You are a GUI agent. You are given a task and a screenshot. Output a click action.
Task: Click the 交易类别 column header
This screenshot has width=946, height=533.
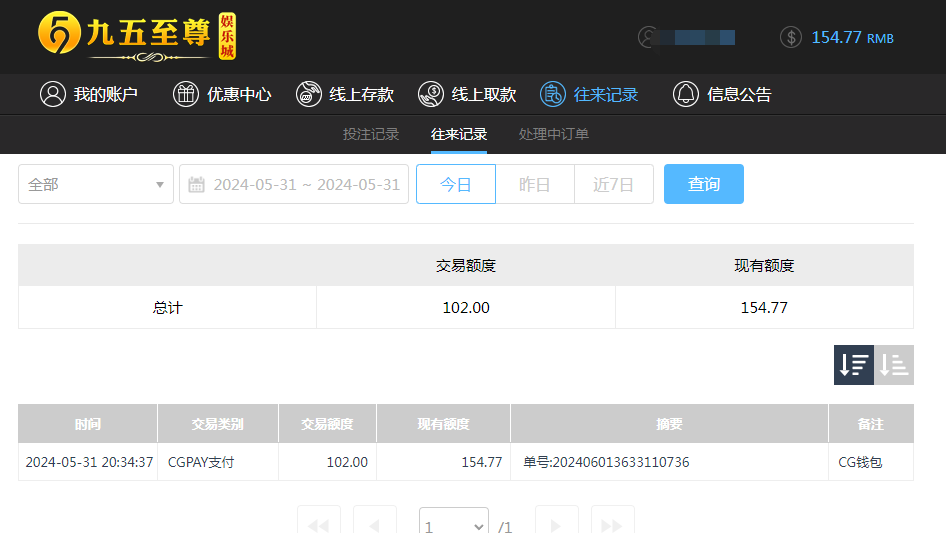click(218, 424)
